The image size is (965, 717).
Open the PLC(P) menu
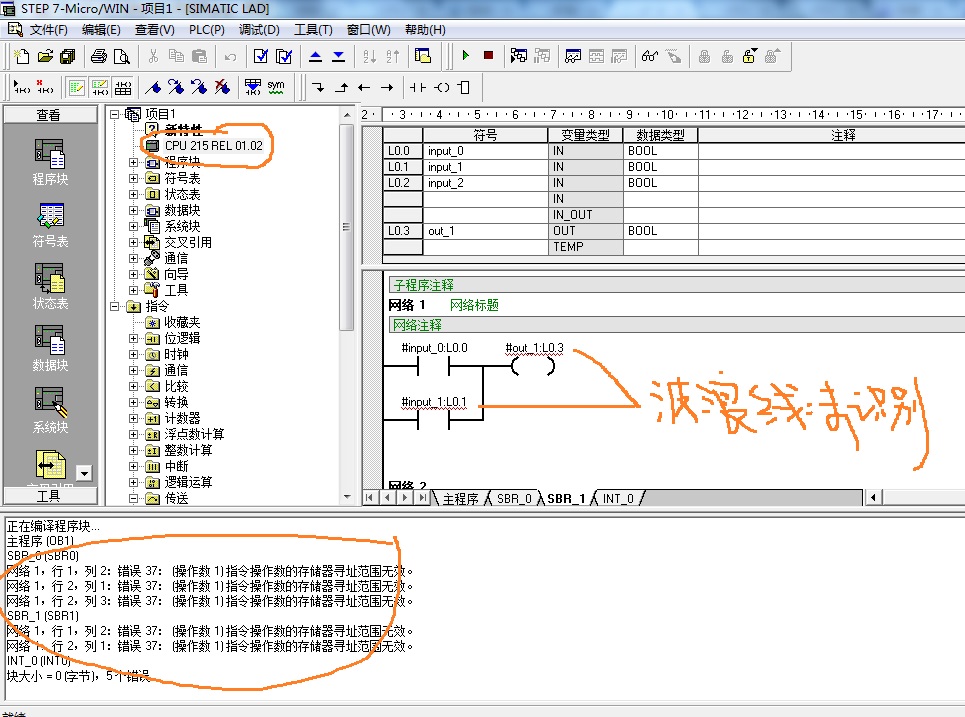tap(206, 30)
